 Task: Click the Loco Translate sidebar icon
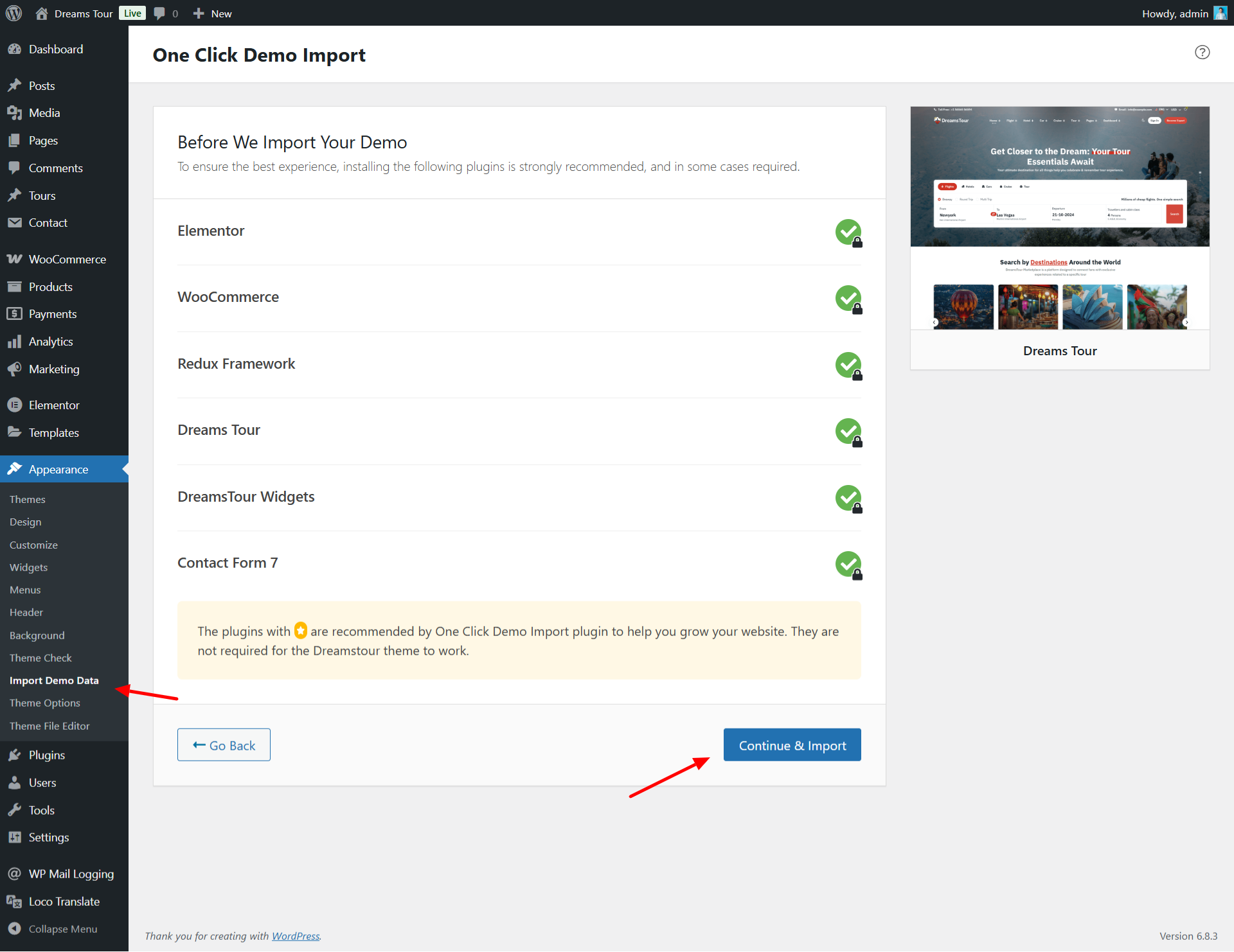tap(14, 902)
